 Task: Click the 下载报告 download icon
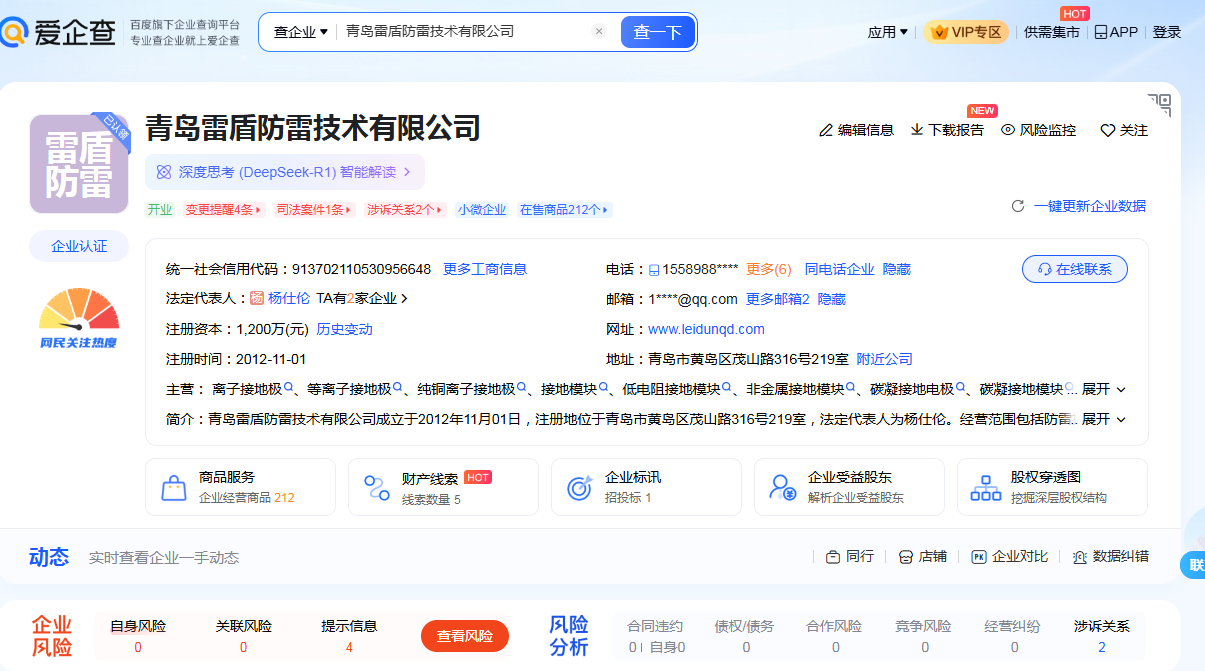point(916,130)
